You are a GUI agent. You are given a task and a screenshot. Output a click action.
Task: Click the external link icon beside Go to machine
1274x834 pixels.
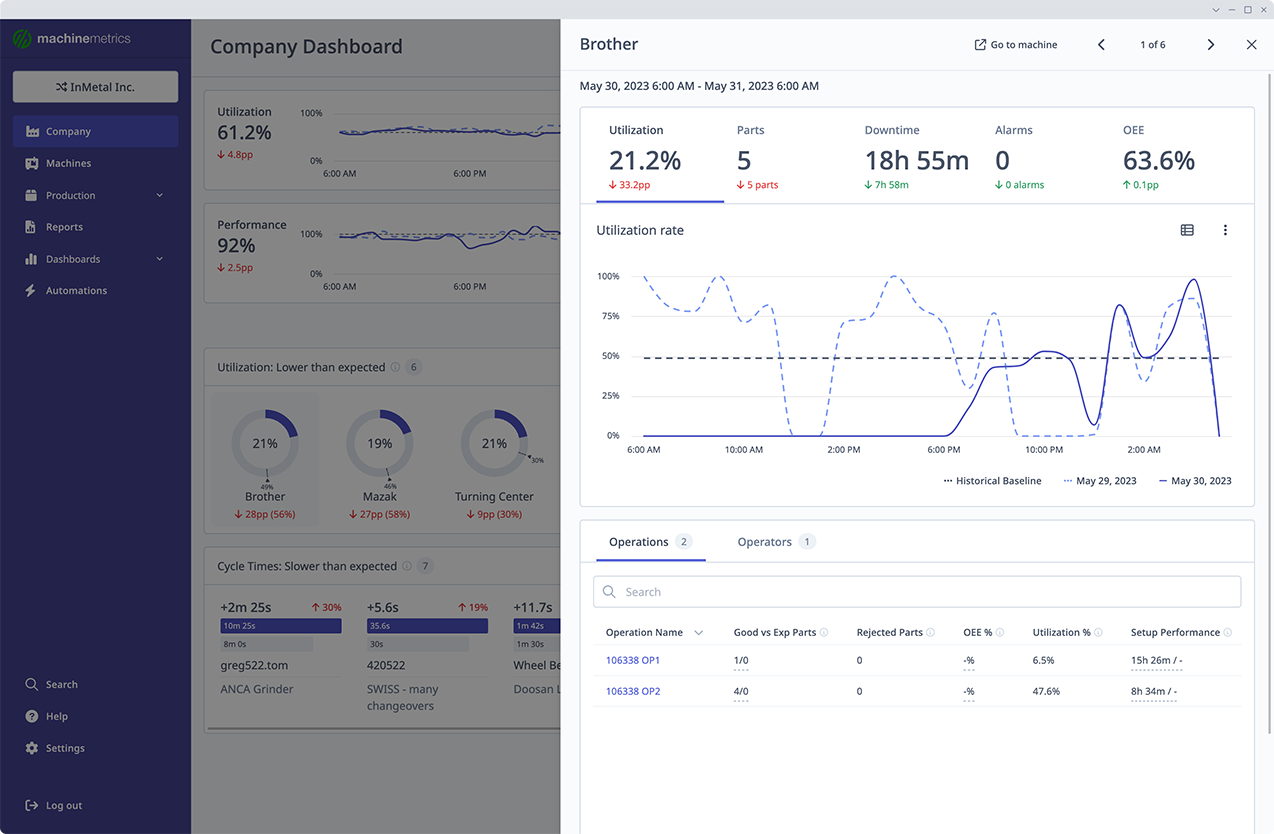point(980,45)
